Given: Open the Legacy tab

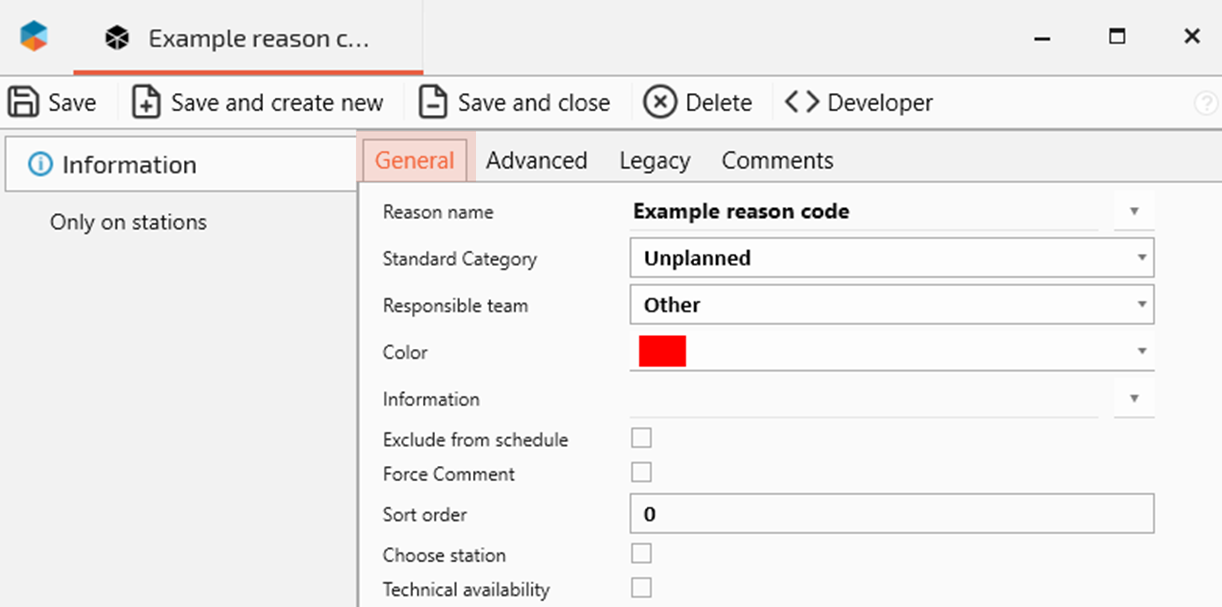Looking at the screenshot, I should (654, 161).
